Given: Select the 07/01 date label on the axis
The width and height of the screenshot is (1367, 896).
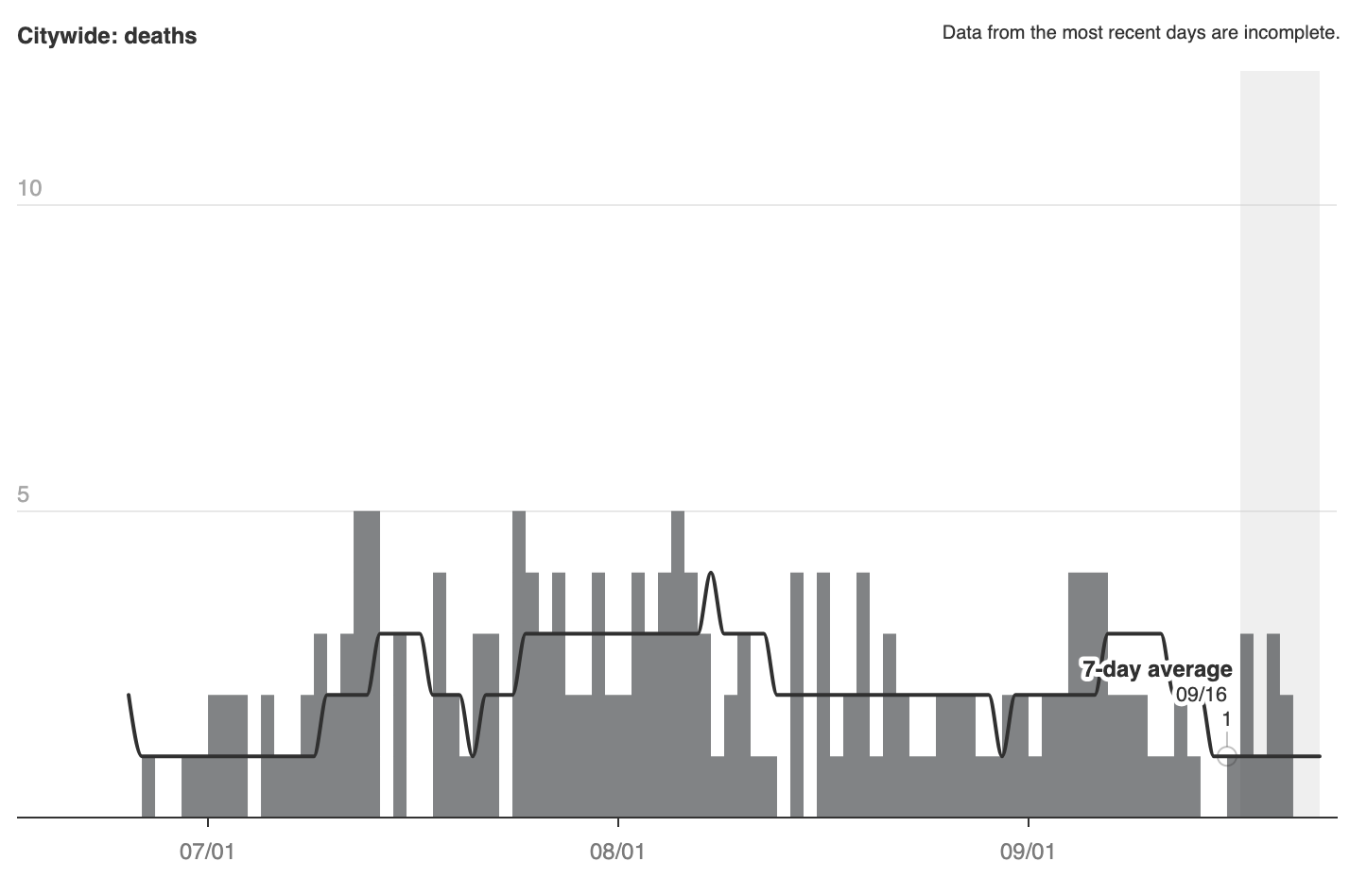Looking at the screenshot, I should (207, 852).
